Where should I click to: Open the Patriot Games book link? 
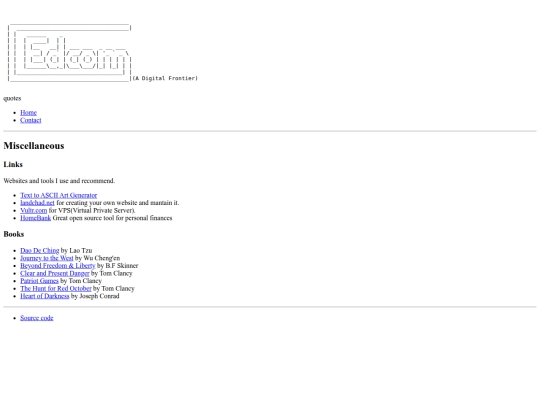click(x=39, y=281)
